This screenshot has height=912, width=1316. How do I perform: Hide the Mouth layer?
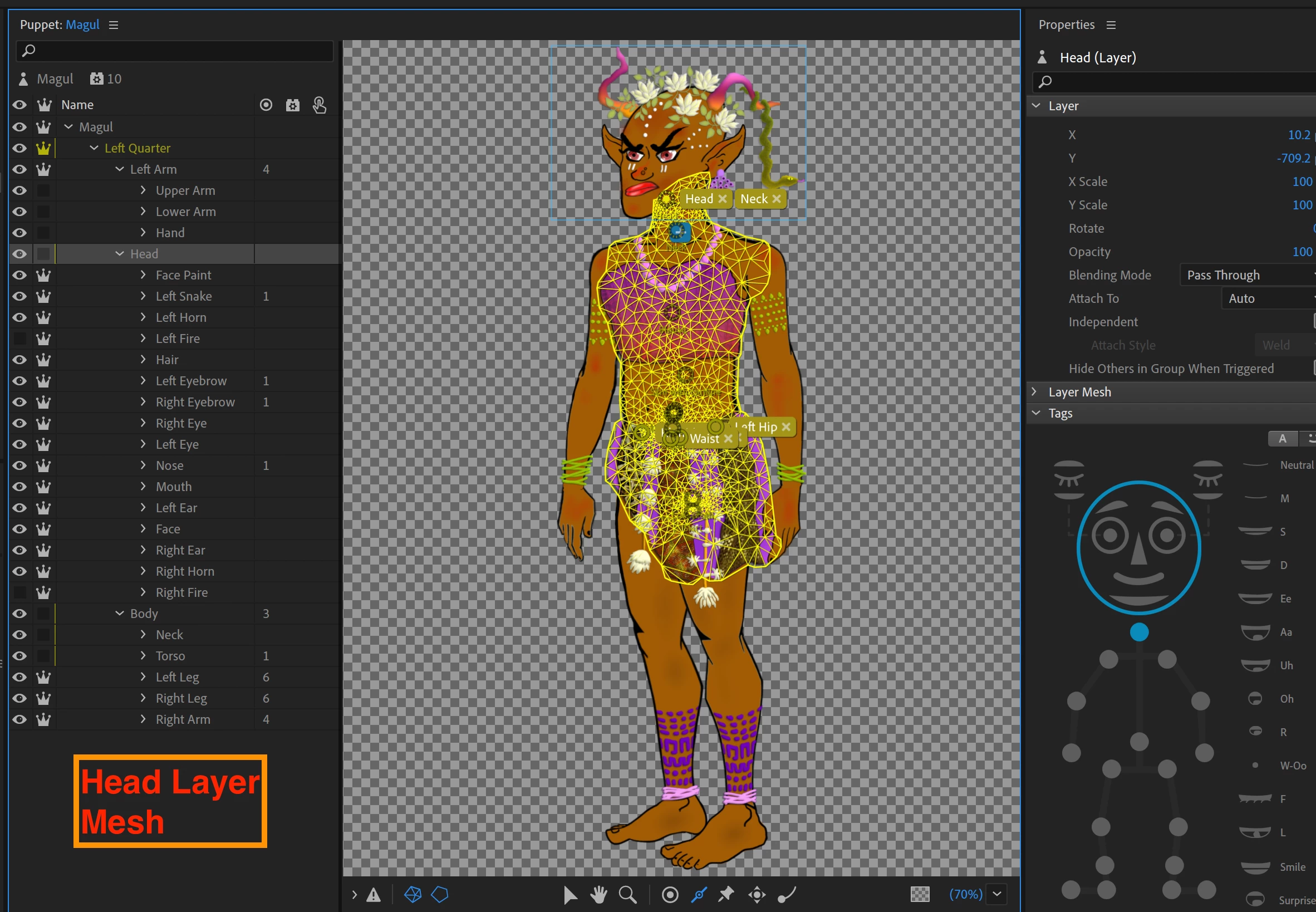click(19, 487)
